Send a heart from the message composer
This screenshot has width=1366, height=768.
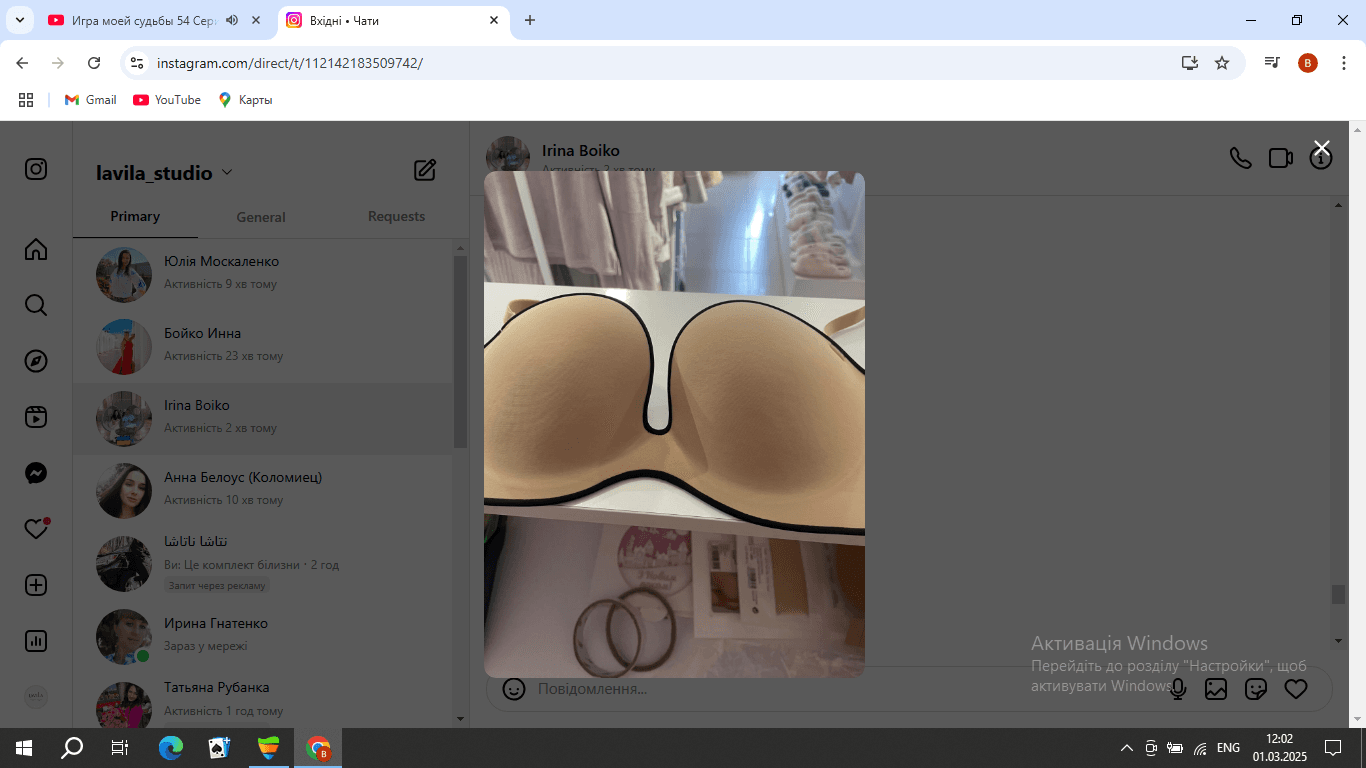(x=1296, y=689)
